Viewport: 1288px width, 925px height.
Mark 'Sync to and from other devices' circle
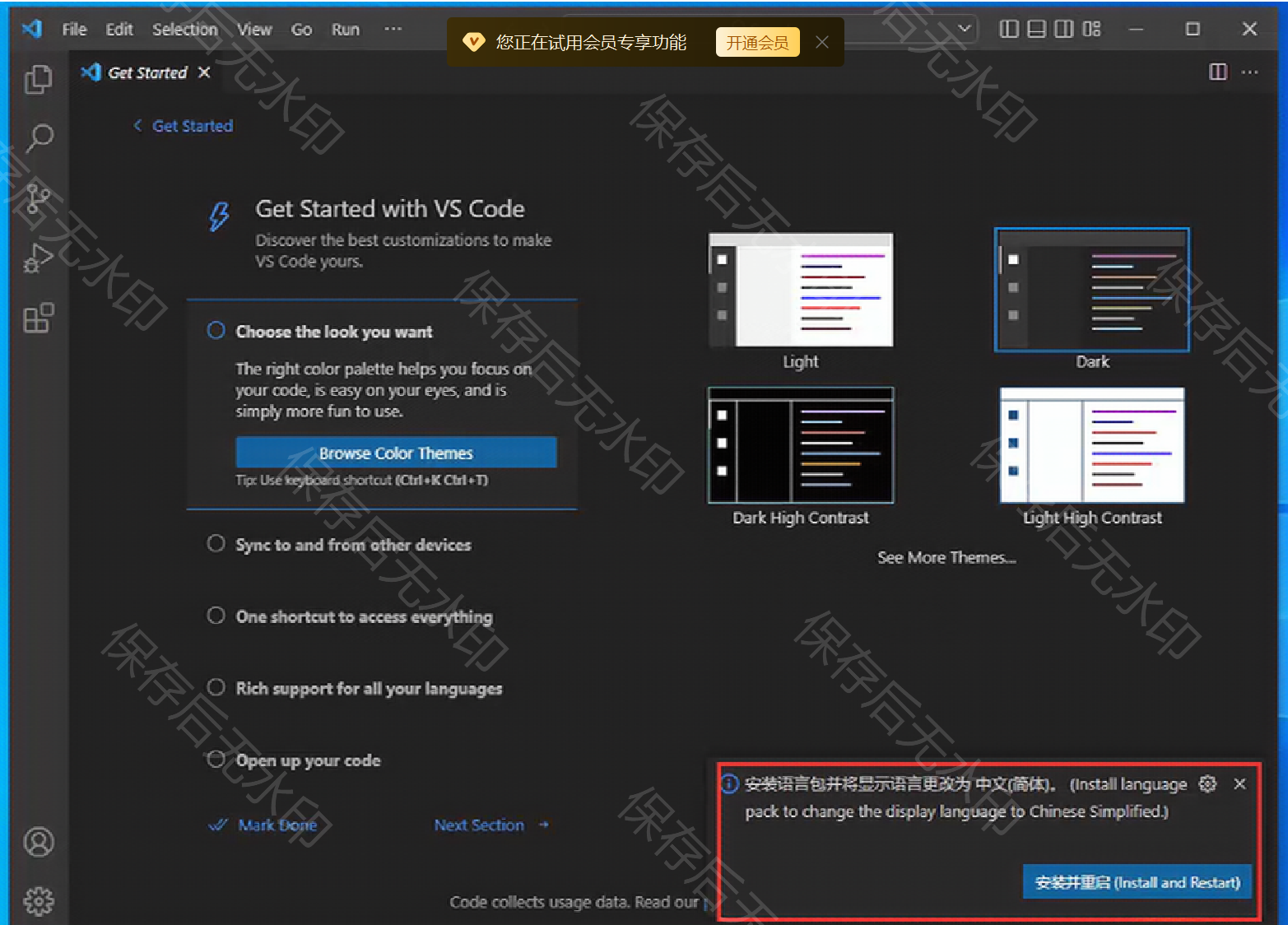pos(216,544)
